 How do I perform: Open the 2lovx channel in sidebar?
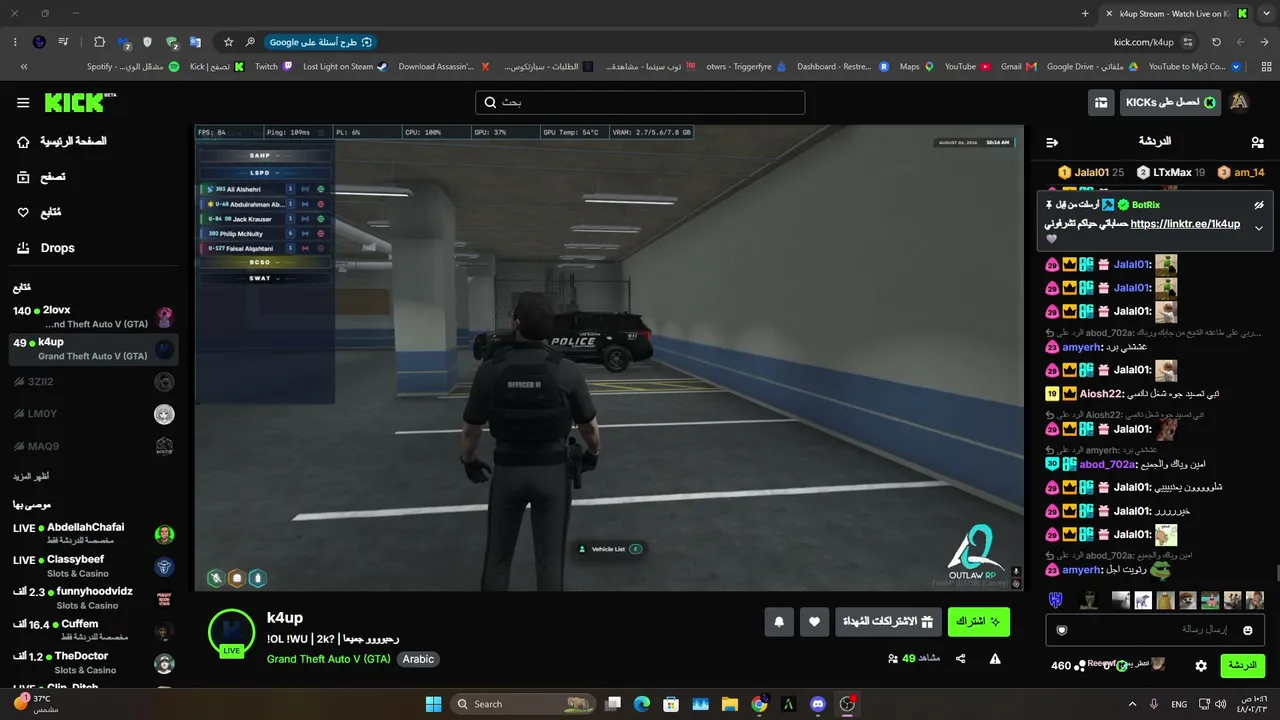[x=94, y=317]
